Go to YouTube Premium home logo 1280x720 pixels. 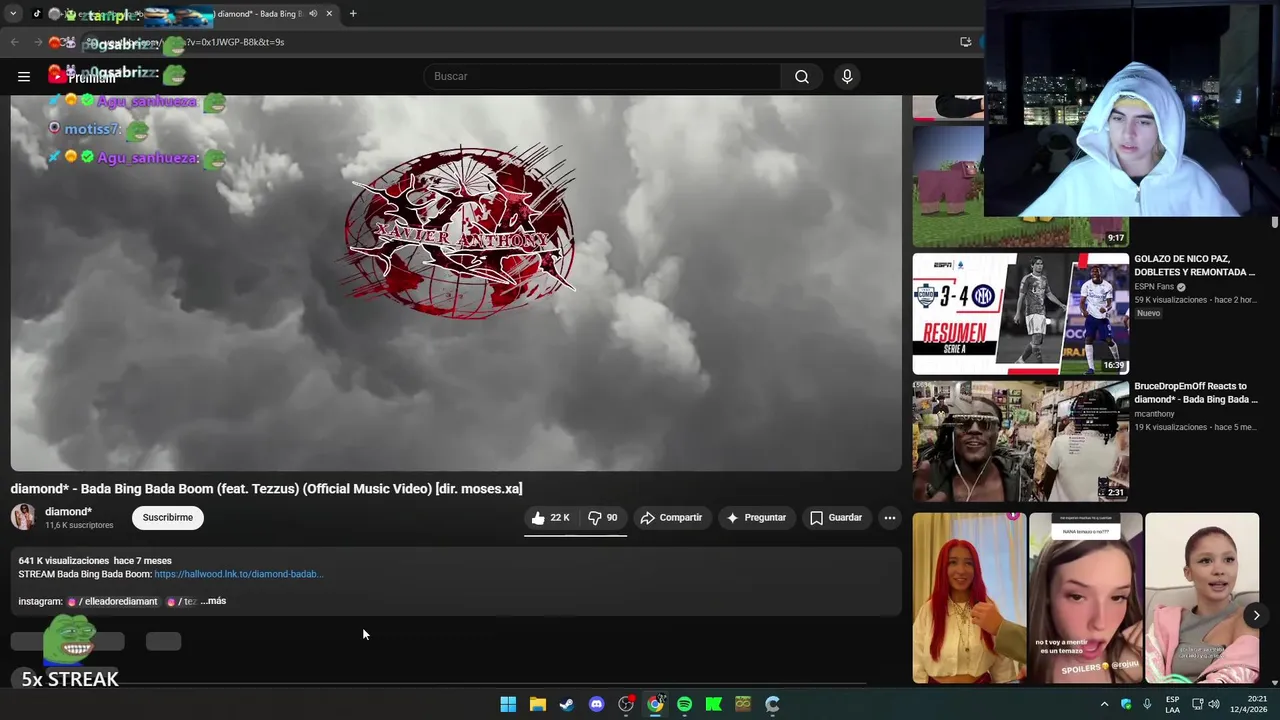tap(82, 76)
